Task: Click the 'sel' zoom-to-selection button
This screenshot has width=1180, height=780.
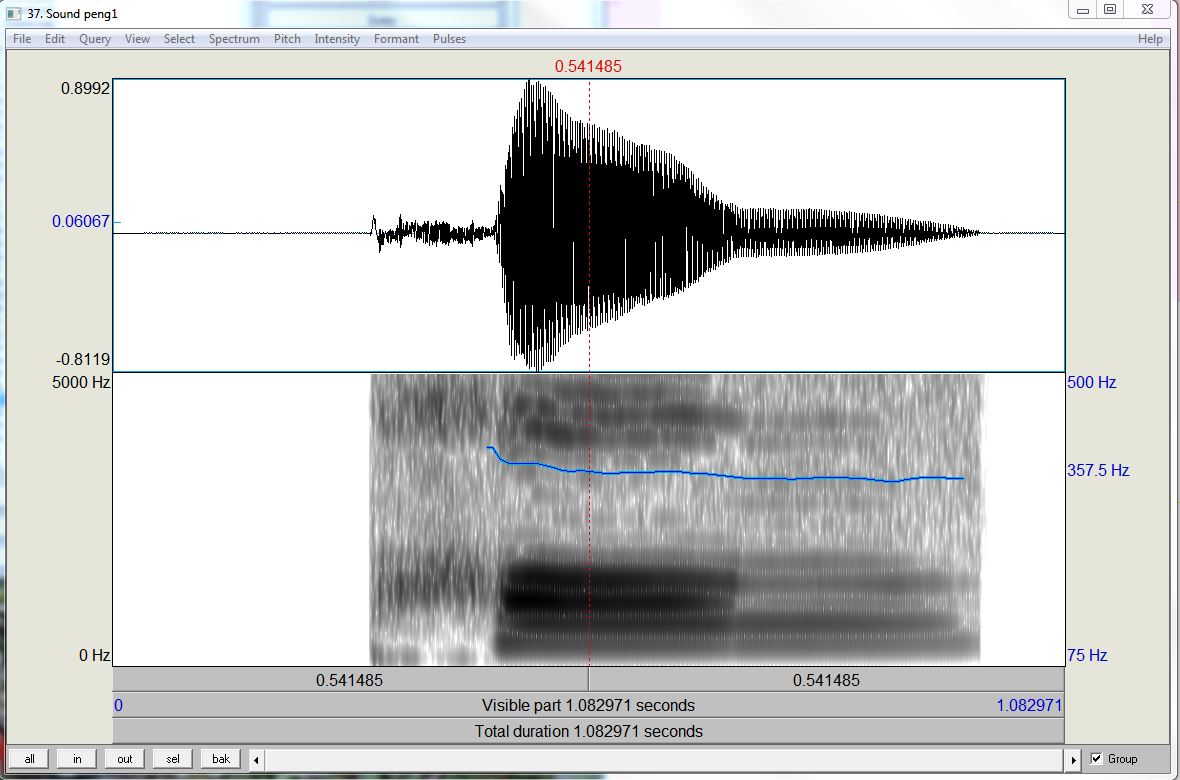Action: click(172, 759)
